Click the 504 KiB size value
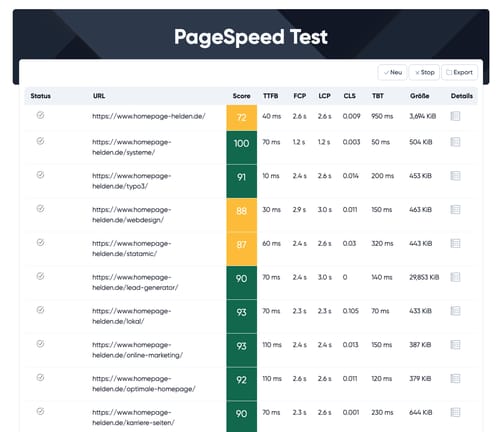 421,142
